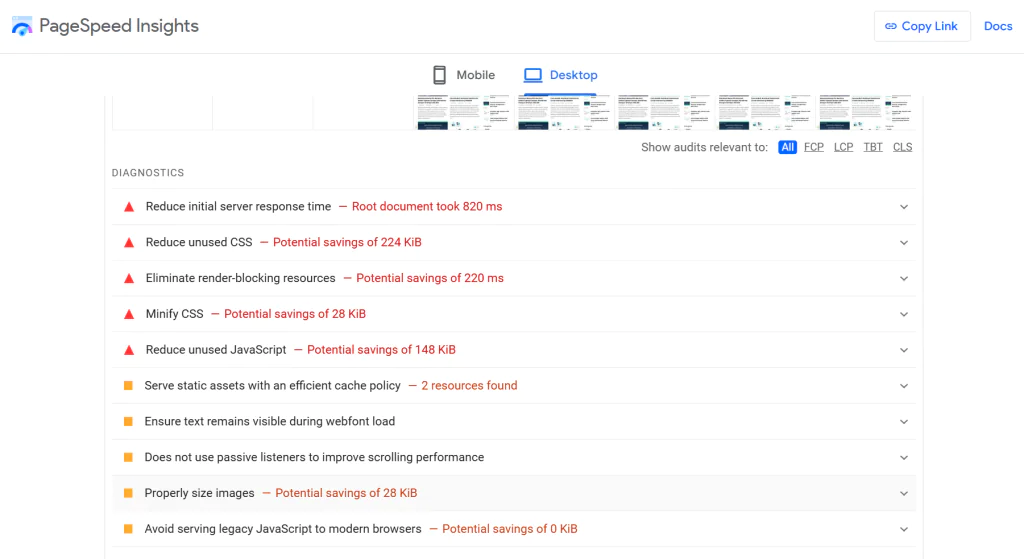Click 'Eliminate render-blocking resources' title
The image size is (1024, 559).
coord(240,278)
